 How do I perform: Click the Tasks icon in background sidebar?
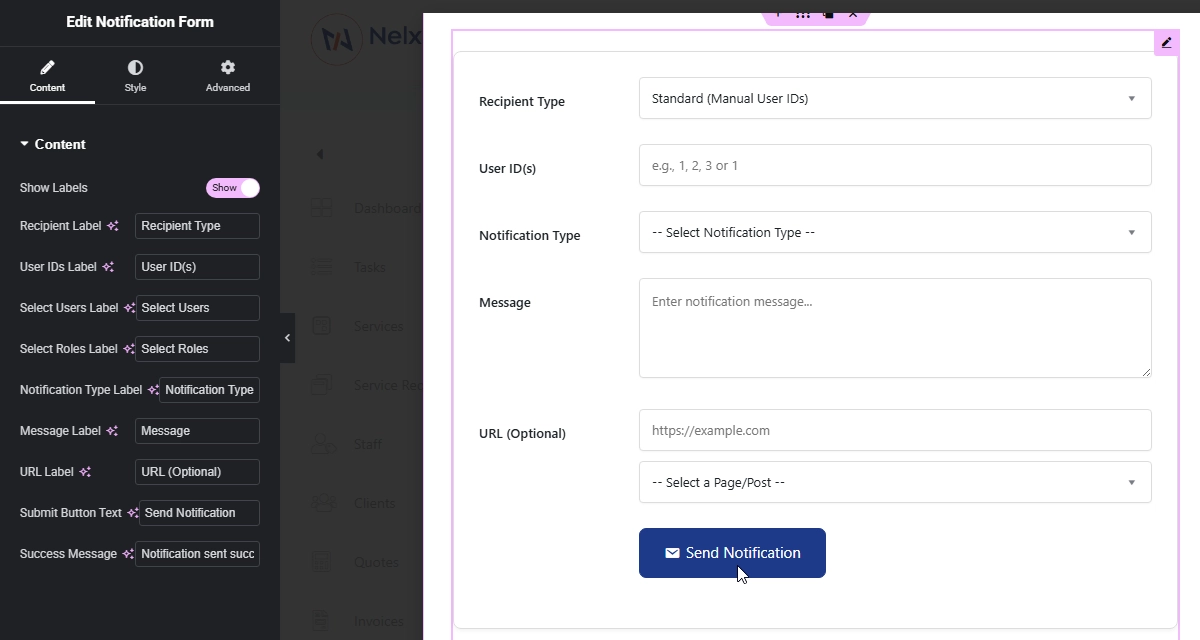click(321, 267)
